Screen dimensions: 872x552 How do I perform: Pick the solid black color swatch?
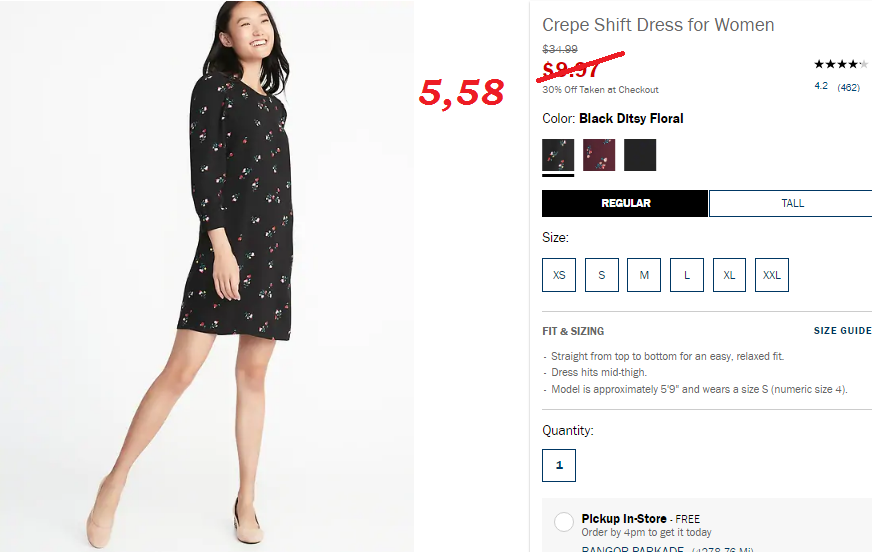[640, 155]
